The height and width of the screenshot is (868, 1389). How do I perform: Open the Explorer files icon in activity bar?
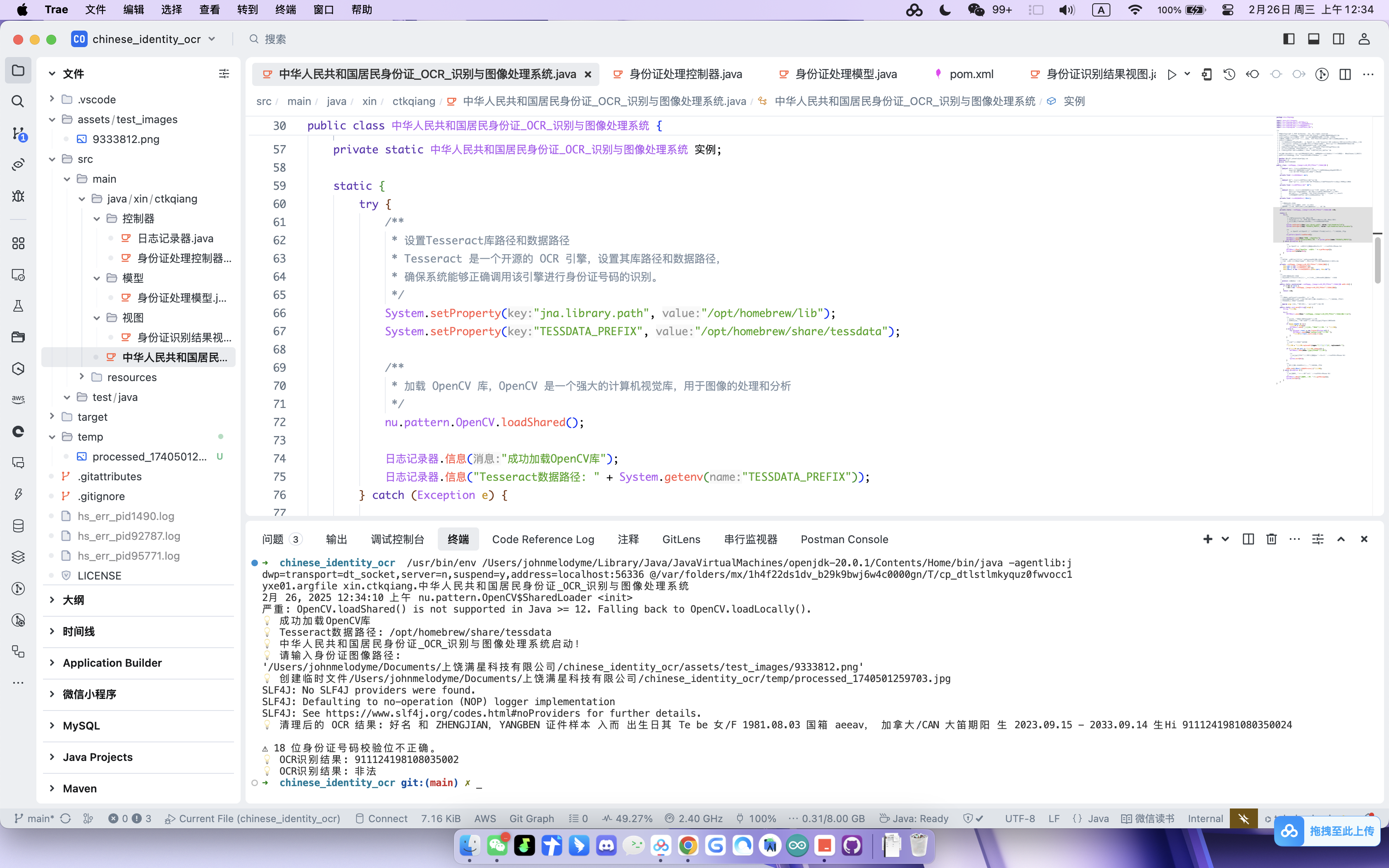coord(18,70)
